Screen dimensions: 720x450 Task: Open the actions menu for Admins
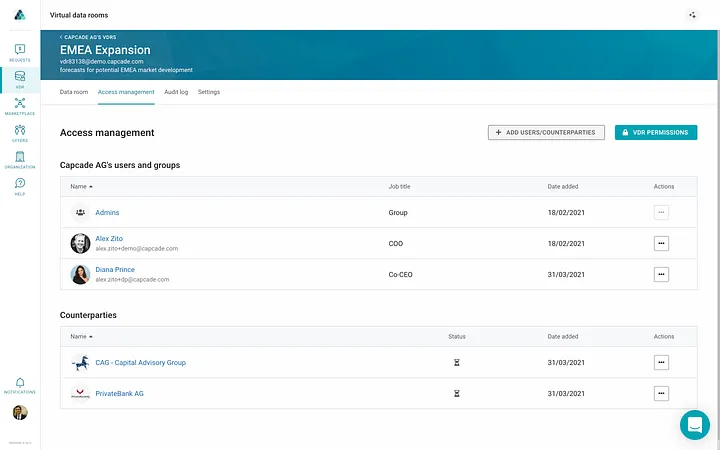661,212
